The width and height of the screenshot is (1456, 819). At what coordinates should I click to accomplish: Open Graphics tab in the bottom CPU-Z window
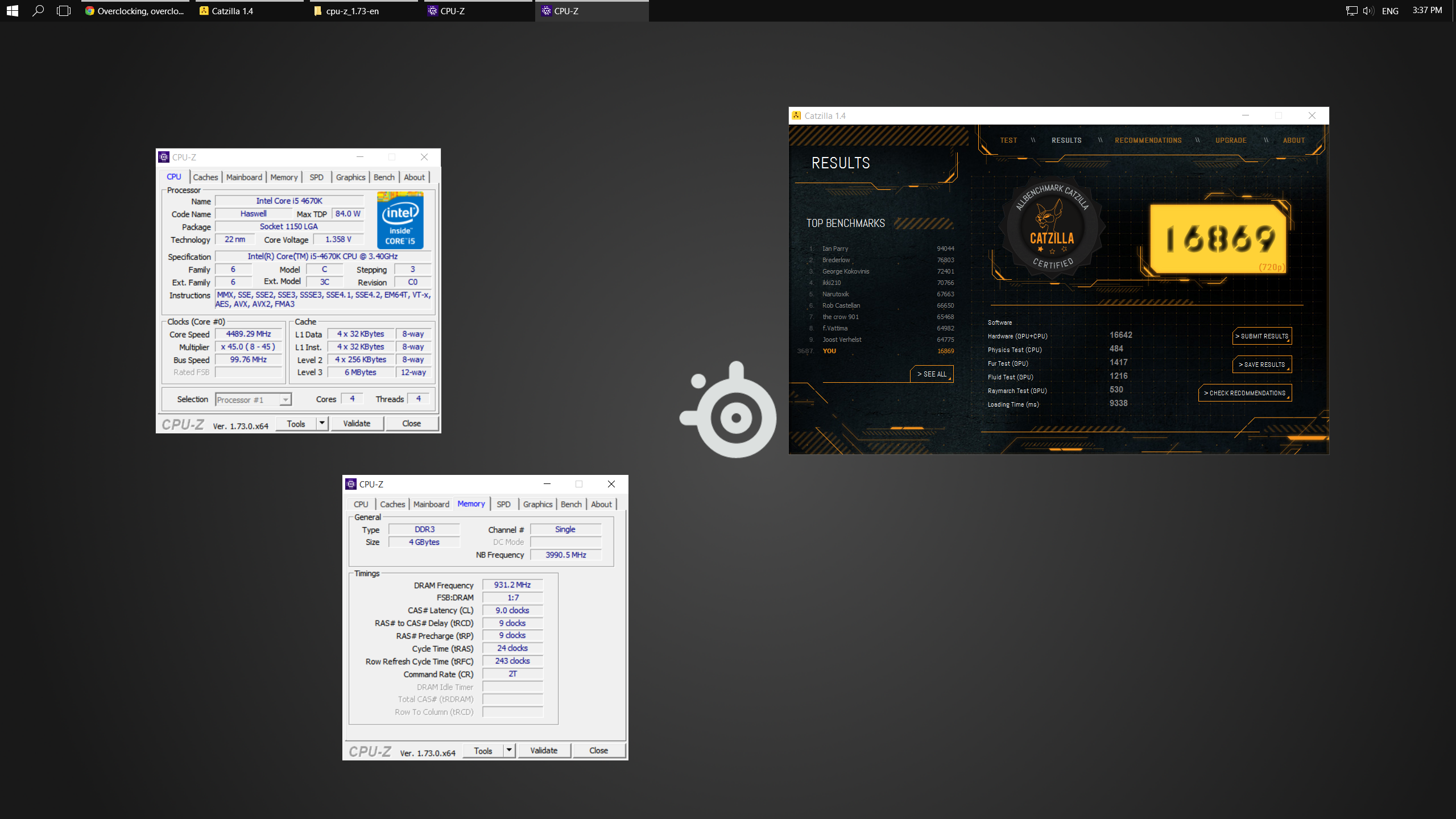click(x=537, y=504)
